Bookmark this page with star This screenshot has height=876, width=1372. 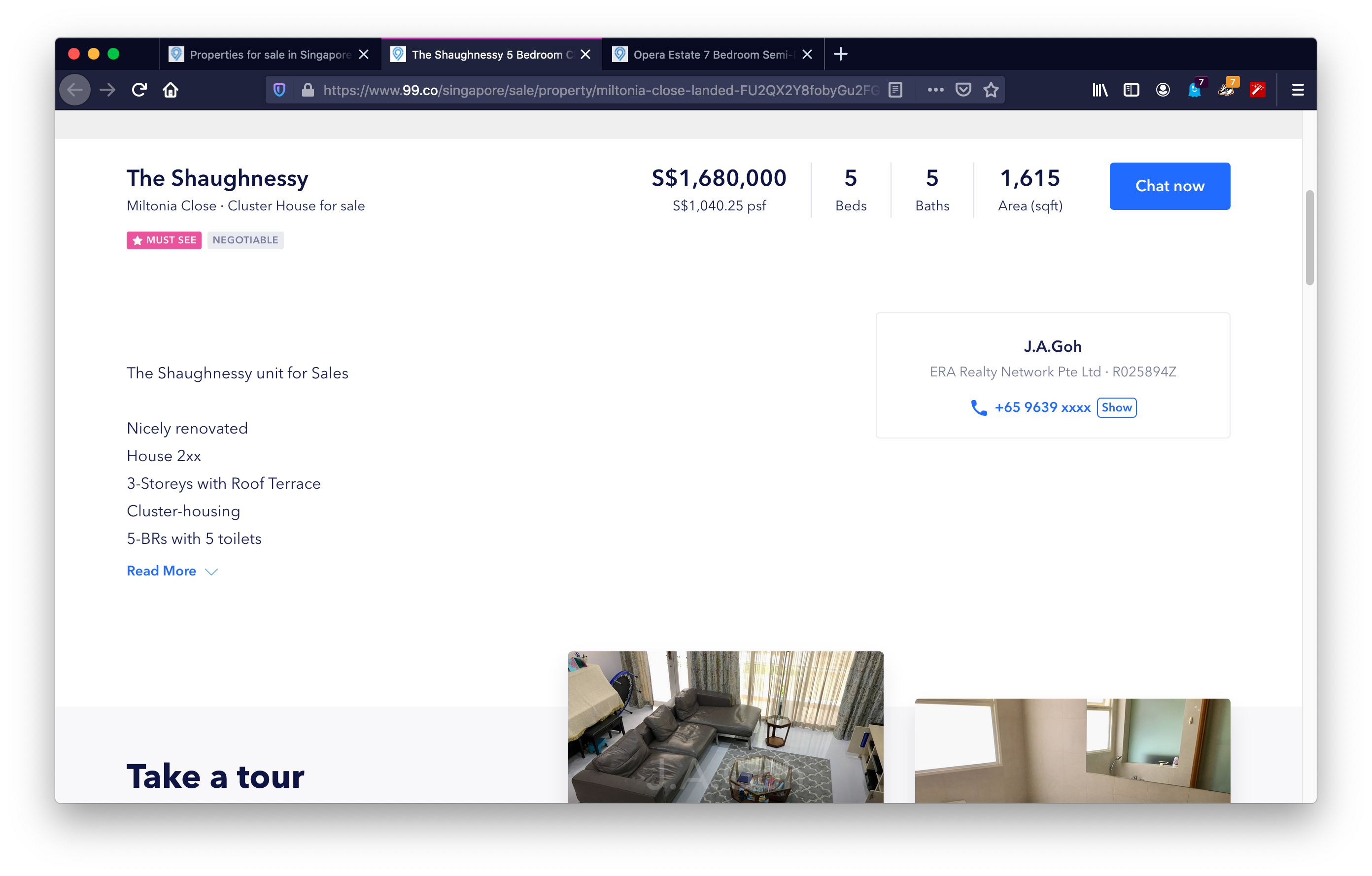click(991, 90)
